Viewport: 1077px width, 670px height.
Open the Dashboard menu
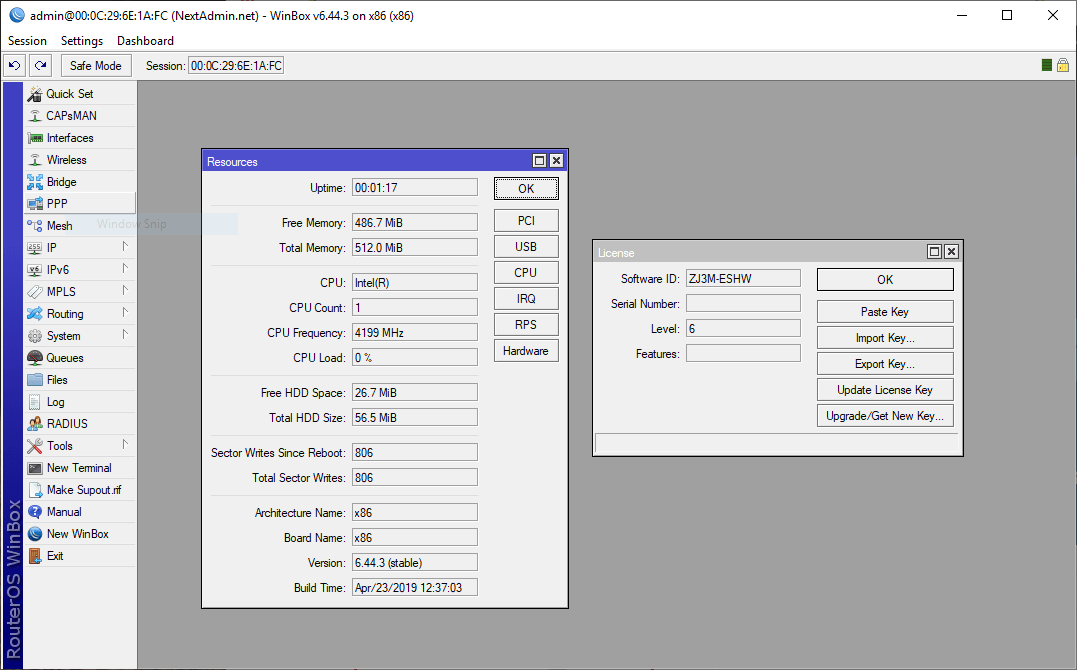coord(145,41)
